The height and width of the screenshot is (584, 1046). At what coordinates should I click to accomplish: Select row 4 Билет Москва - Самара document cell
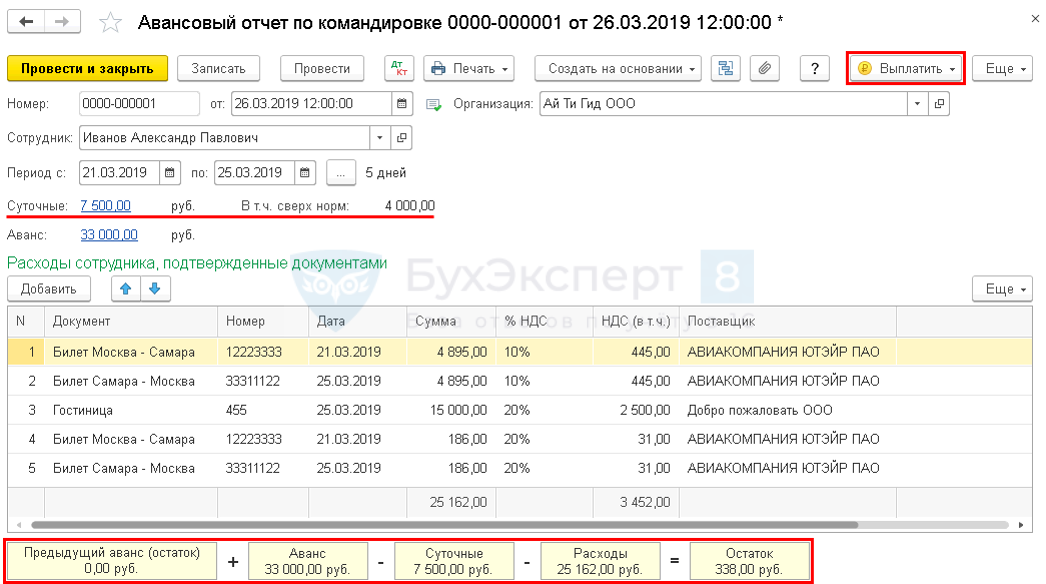point(131,439)
